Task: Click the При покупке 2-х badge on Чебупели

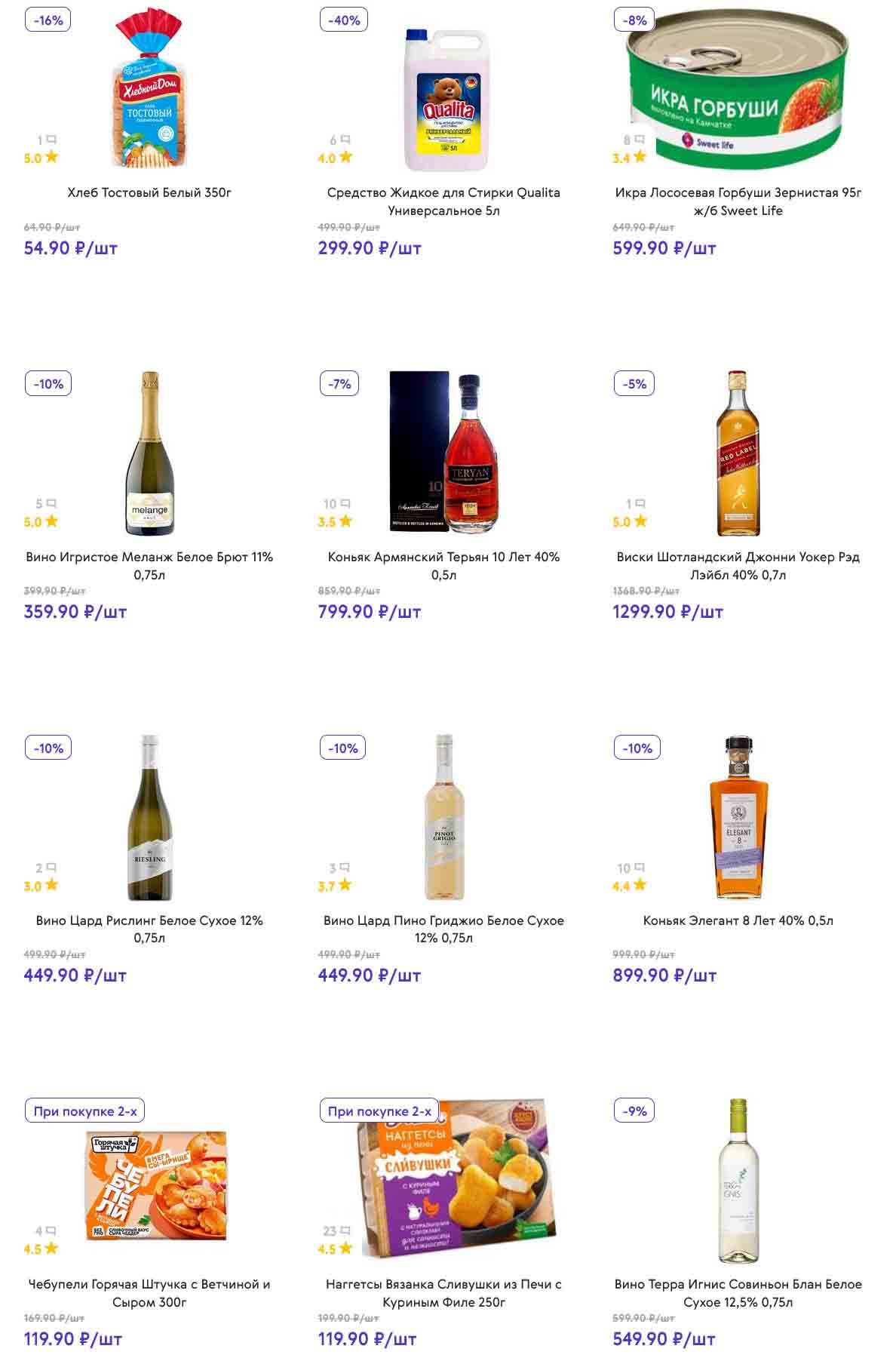Action: (x=85, y=1111)
